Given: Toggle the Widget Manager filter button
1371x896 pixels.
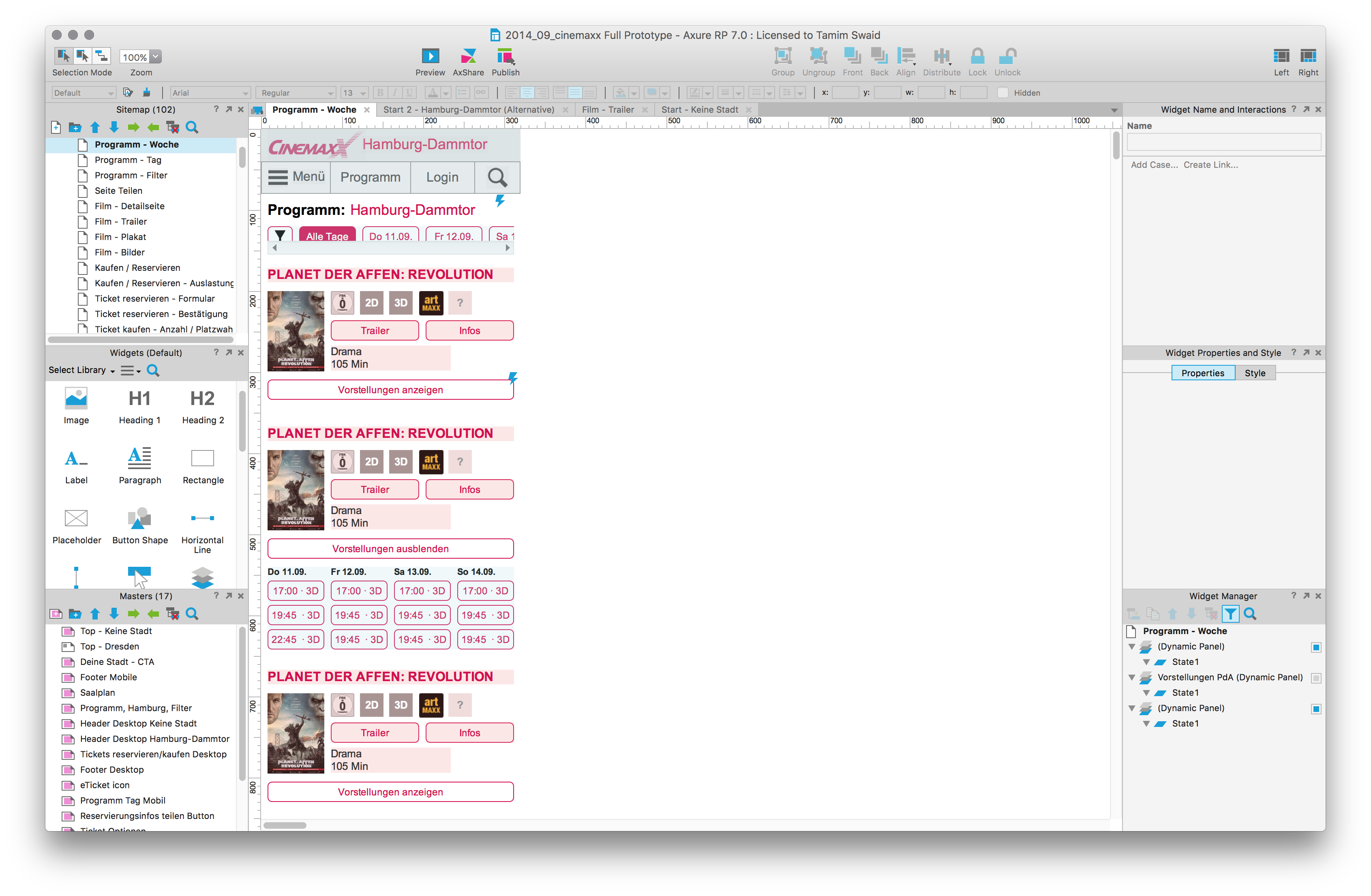Looking at the screenshot, I should pos(1230,614).
